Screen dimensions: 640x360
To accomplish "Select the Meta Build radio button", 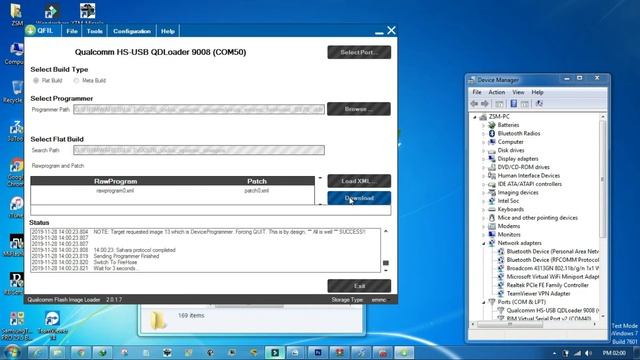I will pyautogui.click(x=76, y=80).
